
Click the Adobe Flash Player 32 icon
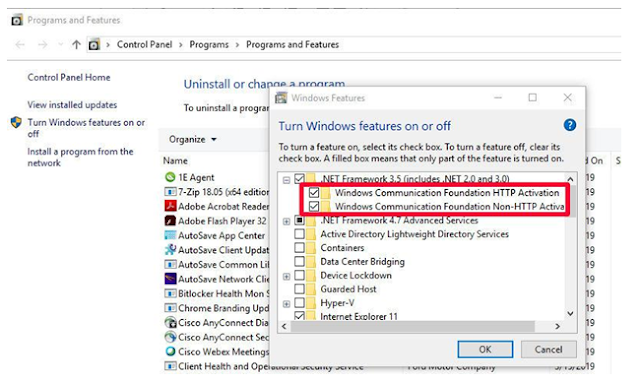(x=170, y=221)
